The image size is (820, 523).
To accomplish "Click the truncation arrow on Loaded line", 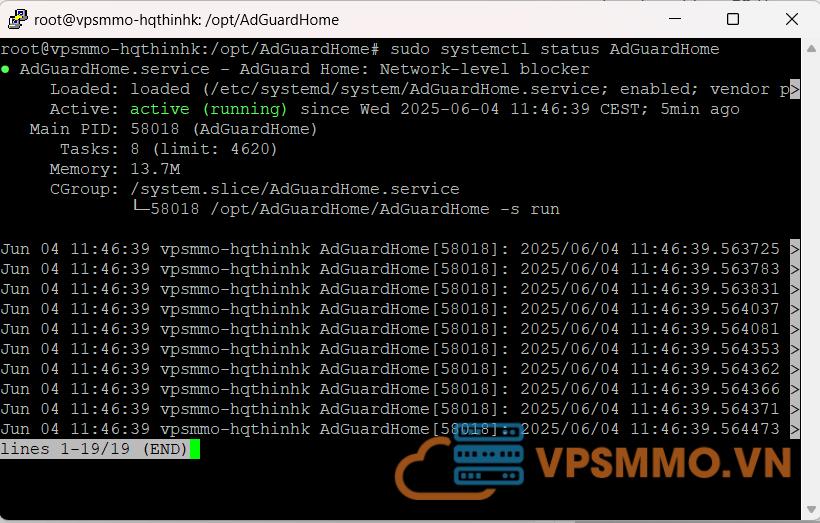I will (x=795, y=89).
